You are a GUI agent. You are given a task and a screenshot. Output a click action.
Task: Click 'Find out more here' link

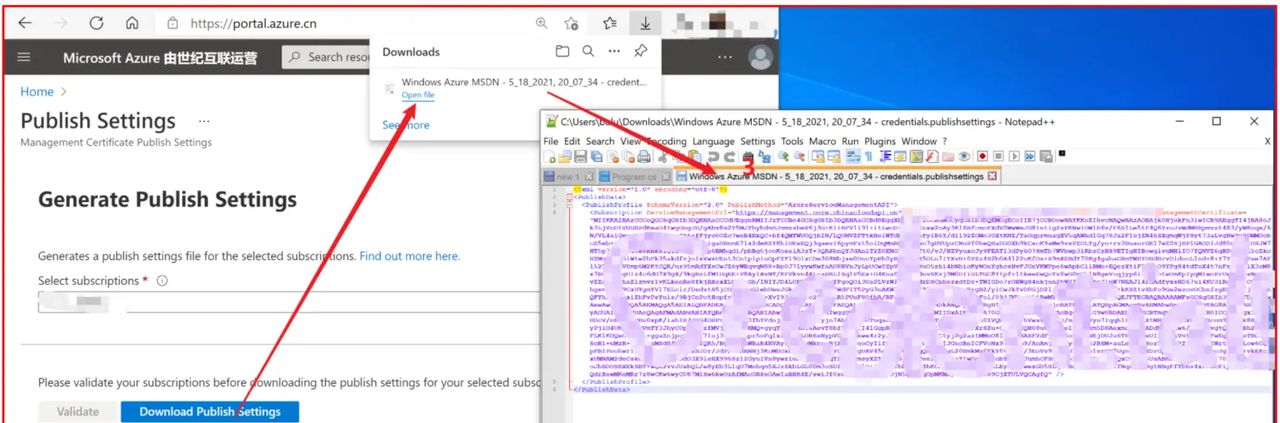pos(410,256)
